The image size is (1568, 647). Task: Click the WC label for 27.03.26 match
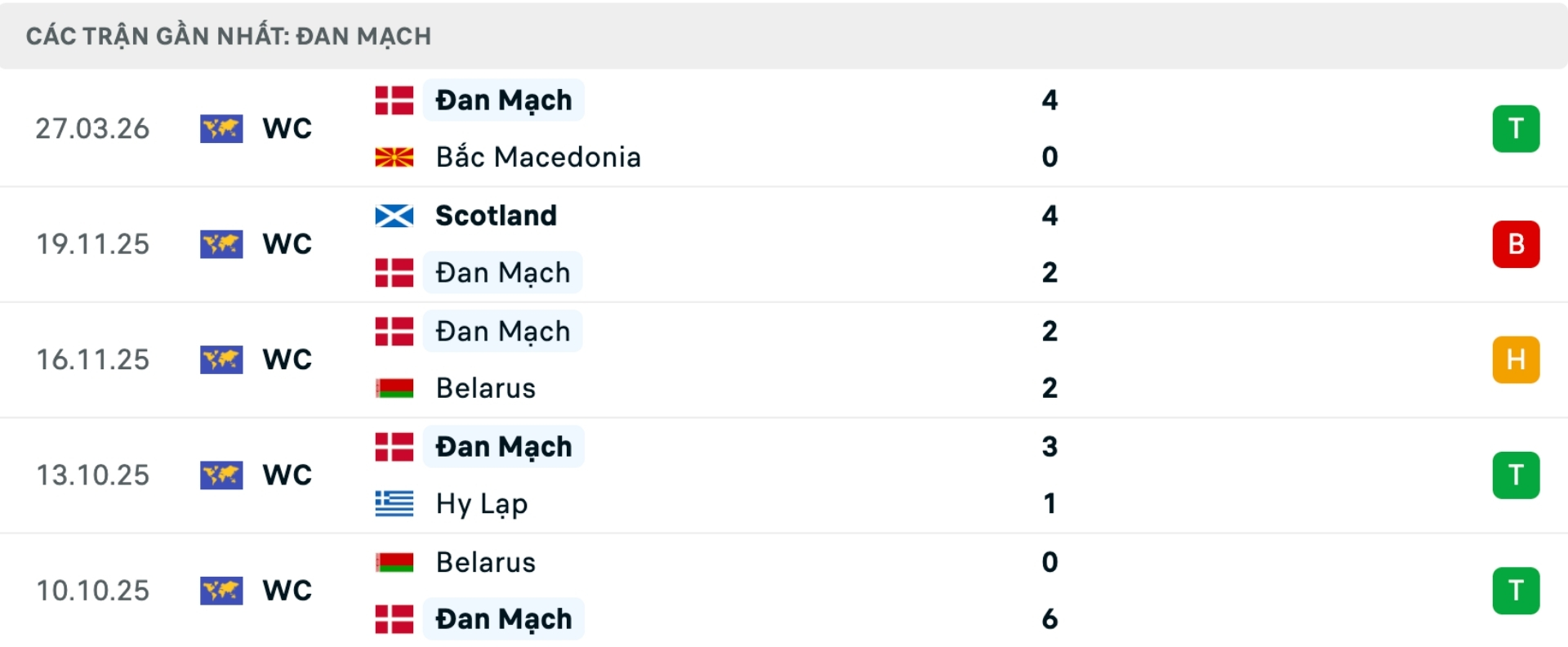287,129
